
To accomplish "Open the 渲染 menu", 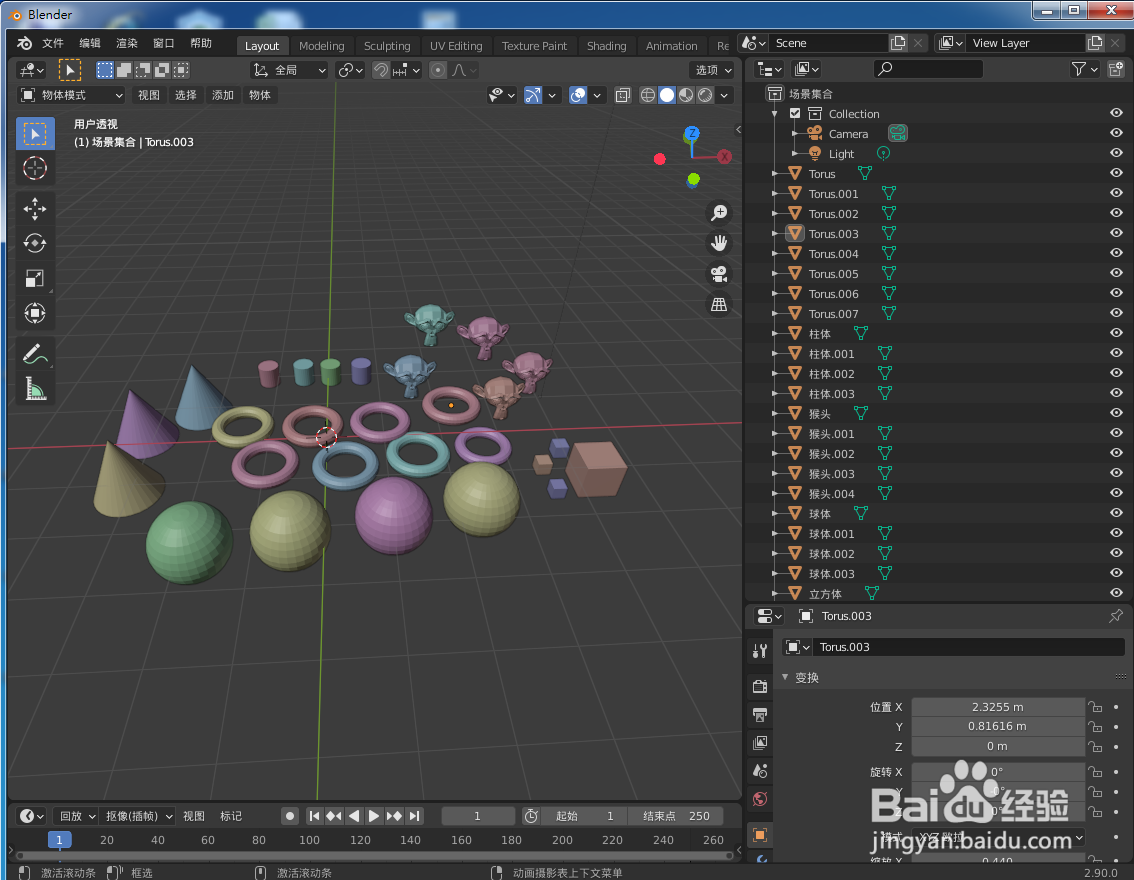I will pyautogui.click(x=126, y=42).
